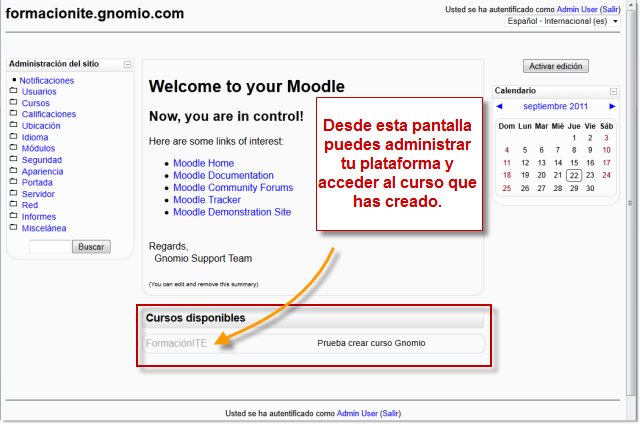This screenshot has width=640, height=424.
Task: Hide the Administración del sitio block
Action: pyautogui.click(x=127, y=64)
